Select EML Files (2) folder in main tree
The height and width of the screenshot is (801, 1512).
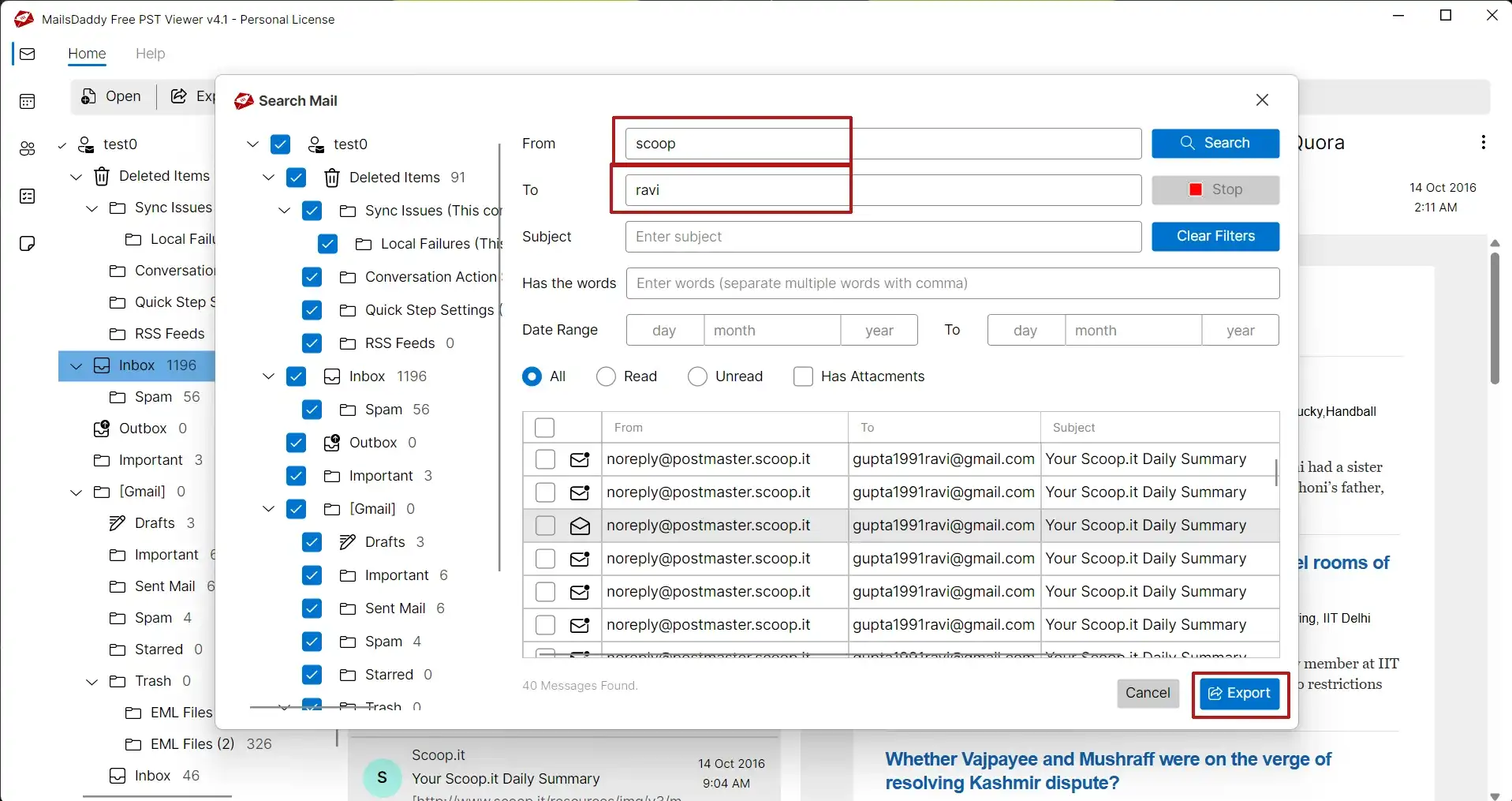pos(192,744)
